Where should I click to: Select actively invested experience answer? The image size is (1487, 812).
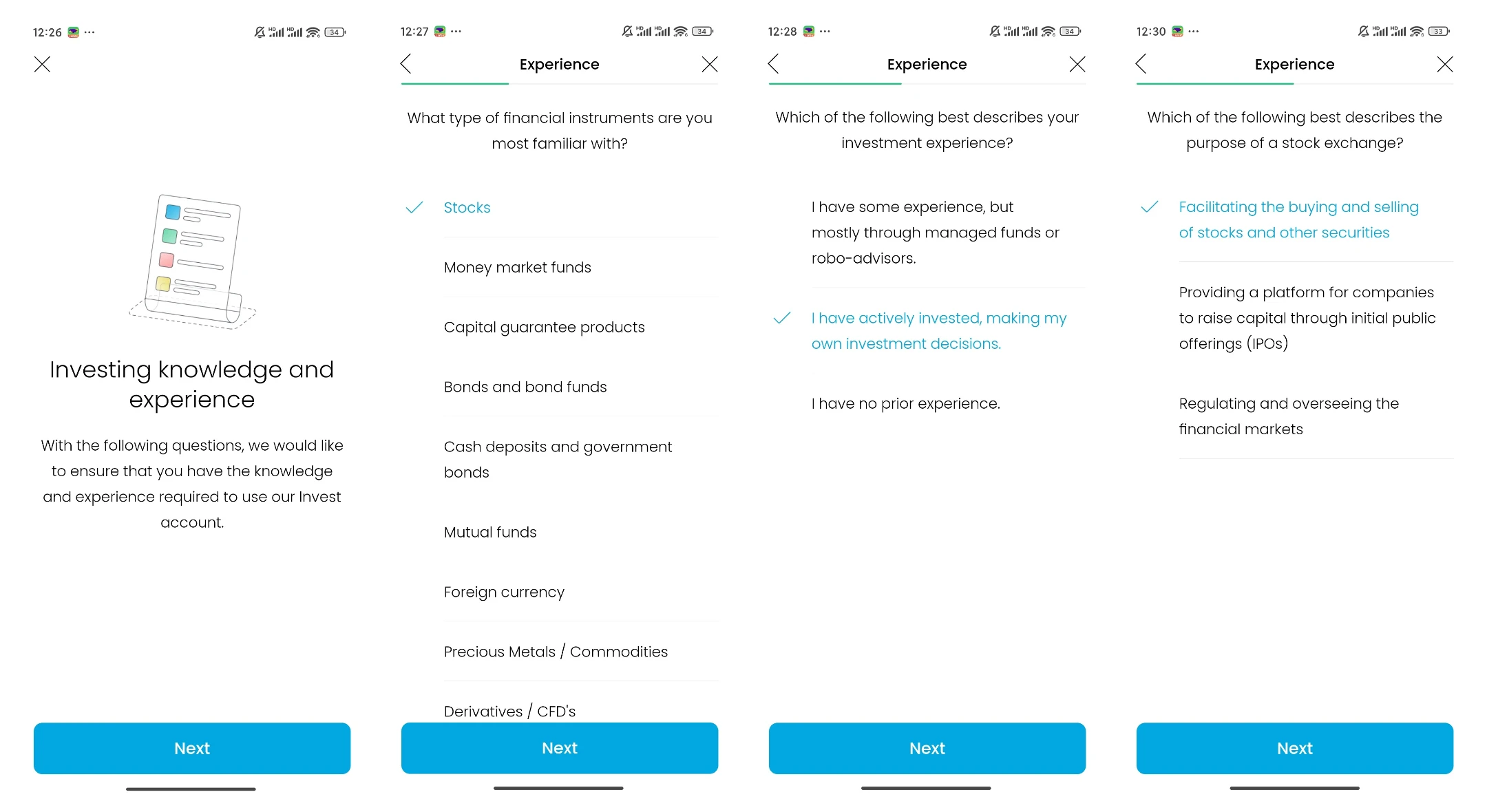pos(927,331)
